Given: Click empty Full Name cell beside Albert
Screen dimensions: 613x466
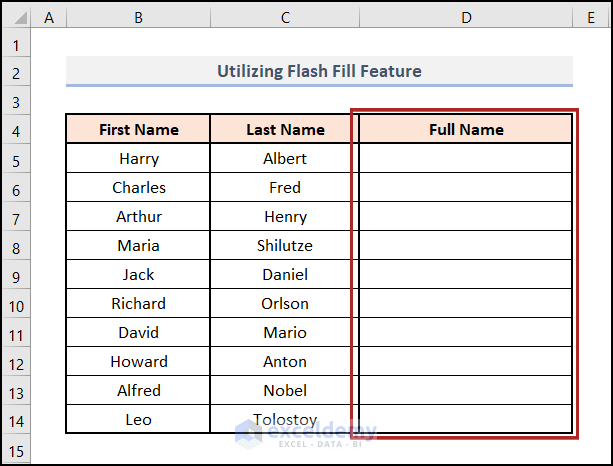Looking at the screenshot, I should 466,159.
